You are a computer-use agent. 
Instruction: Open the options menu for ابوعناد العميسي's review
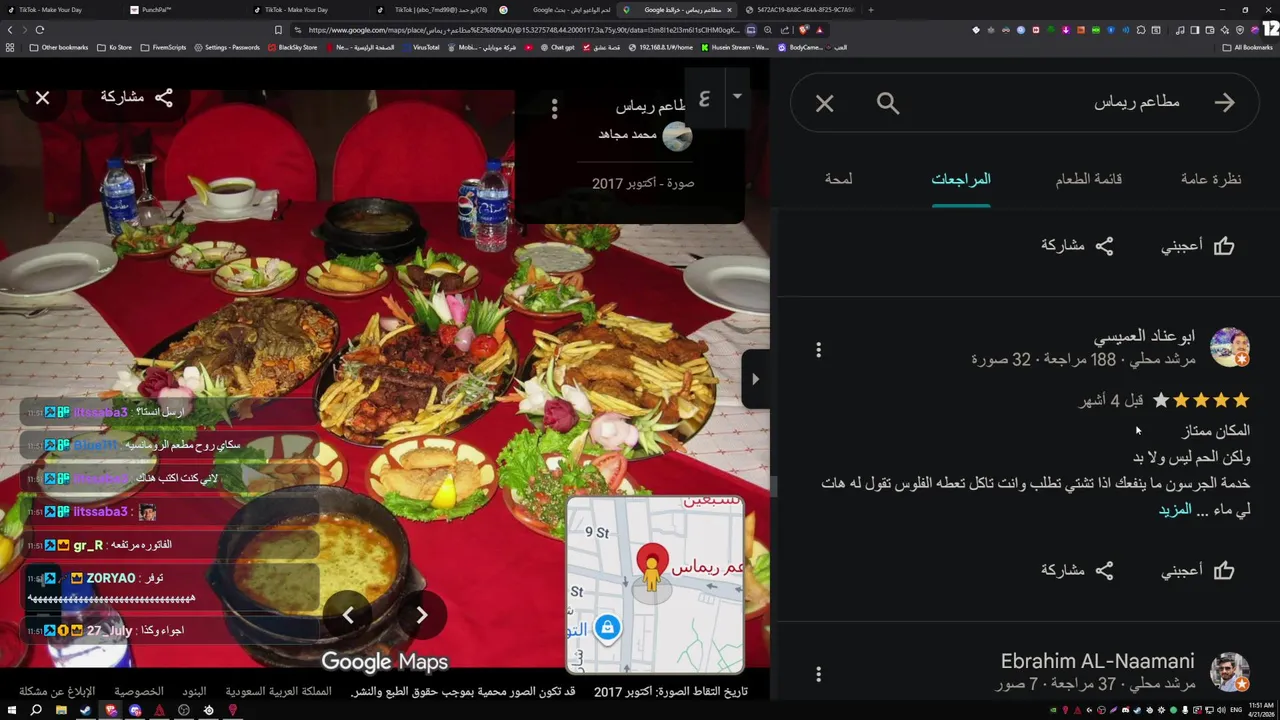[818, 350]
